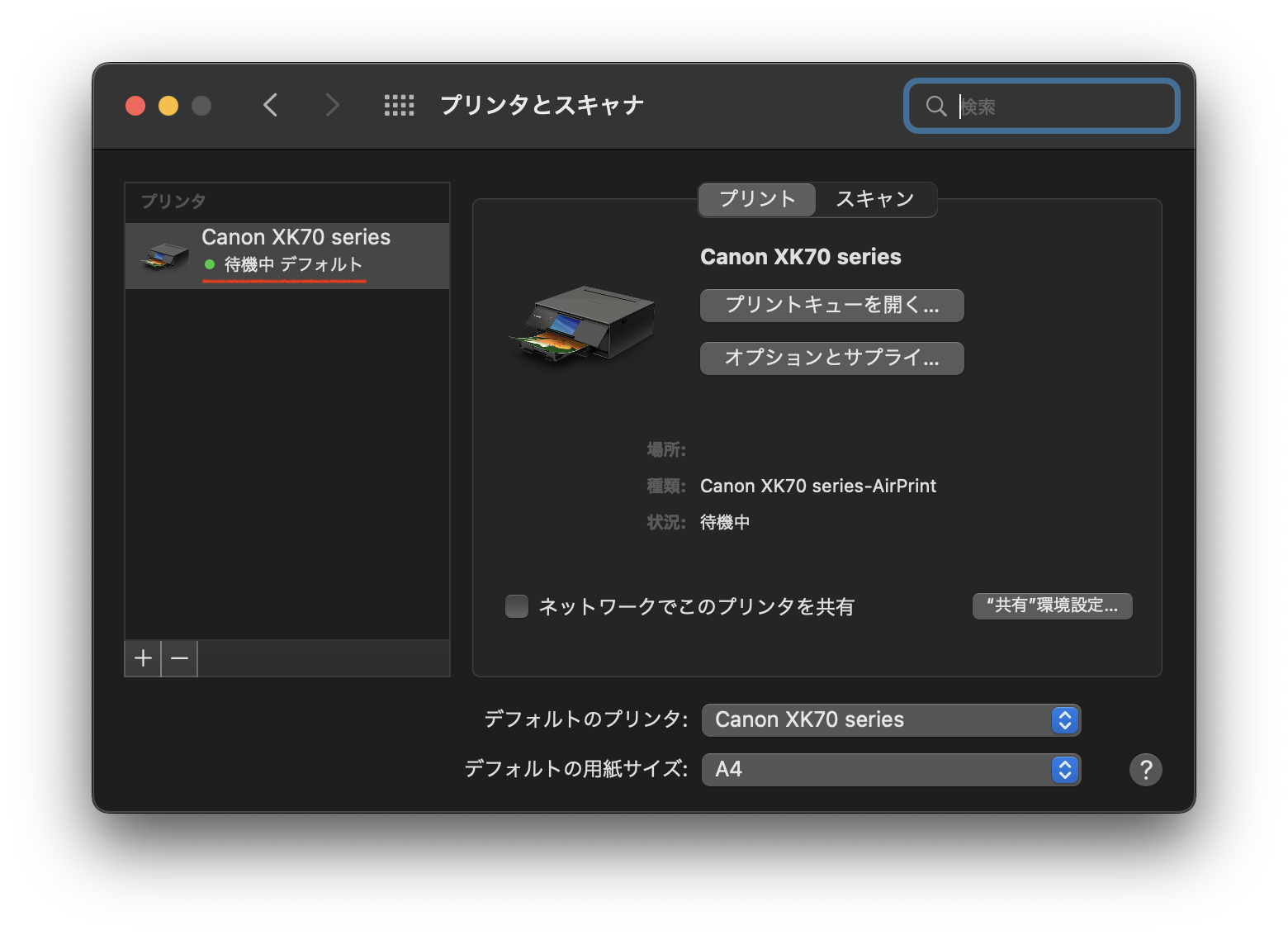This screenshot has width=1288, height=935.
Task: Close the window with the red button
Action: pyautogui.click(x=135, y=106)
